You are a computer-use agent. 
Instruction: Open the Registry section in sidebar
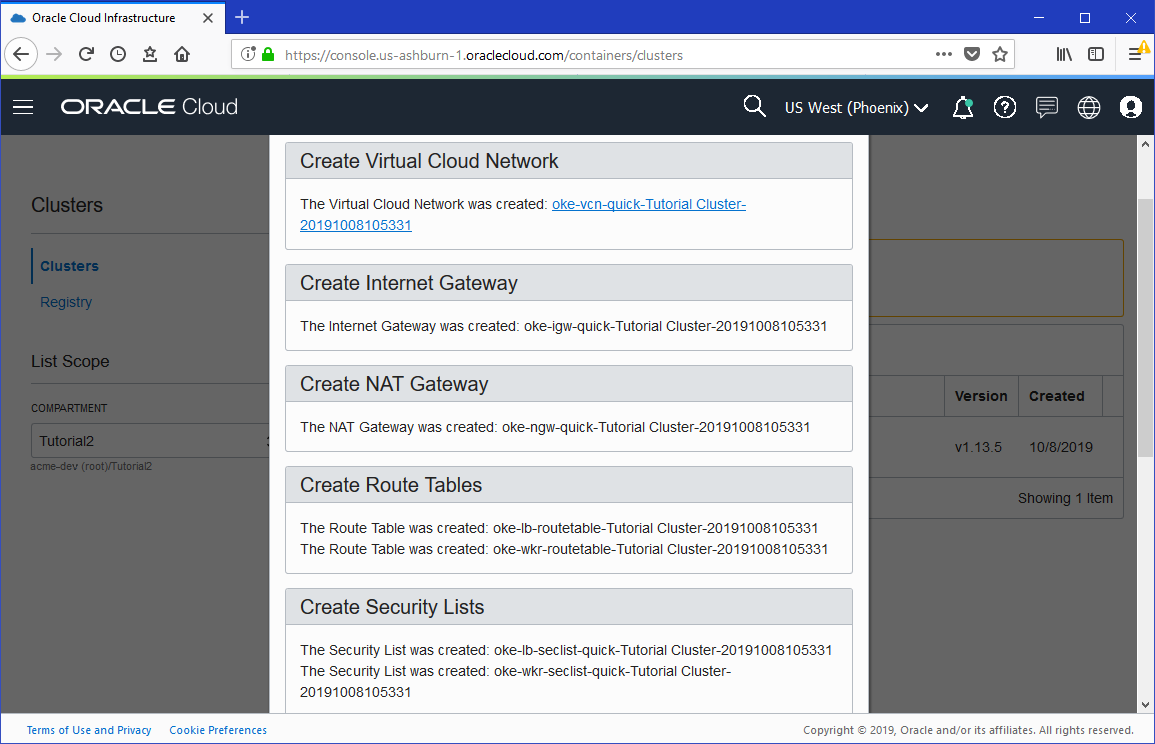(x=66, y=302)
